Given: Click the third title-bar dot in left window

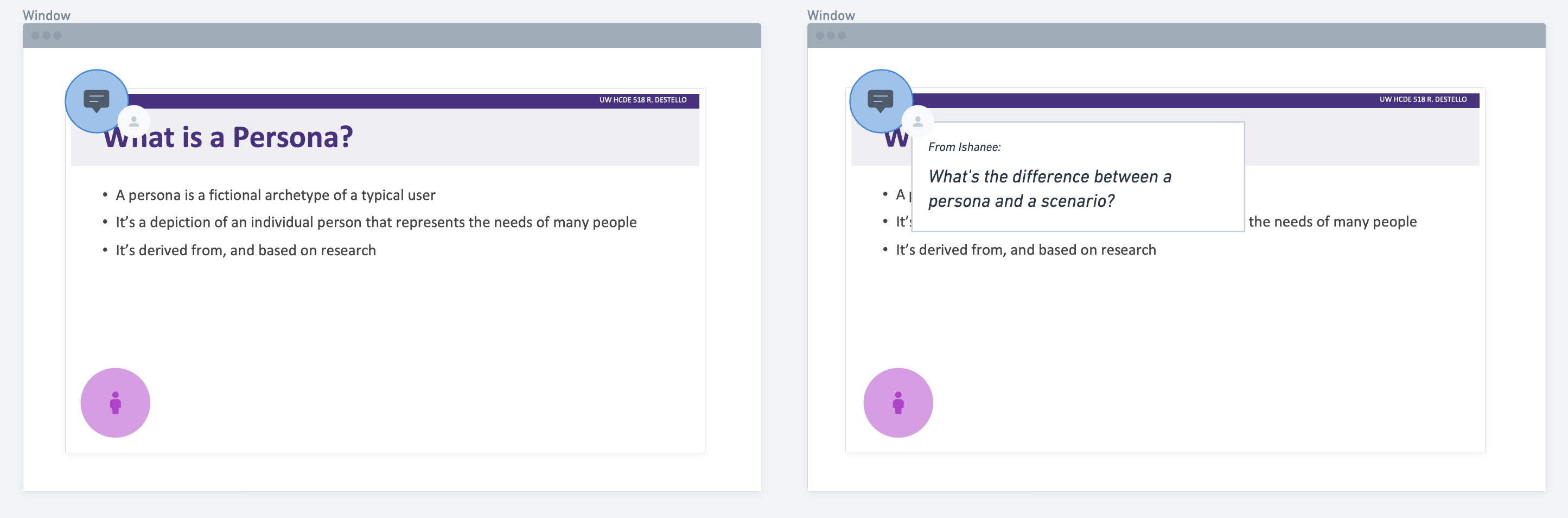Looking at the screenshot, I should pyautogui.click(x=57, y=35).
